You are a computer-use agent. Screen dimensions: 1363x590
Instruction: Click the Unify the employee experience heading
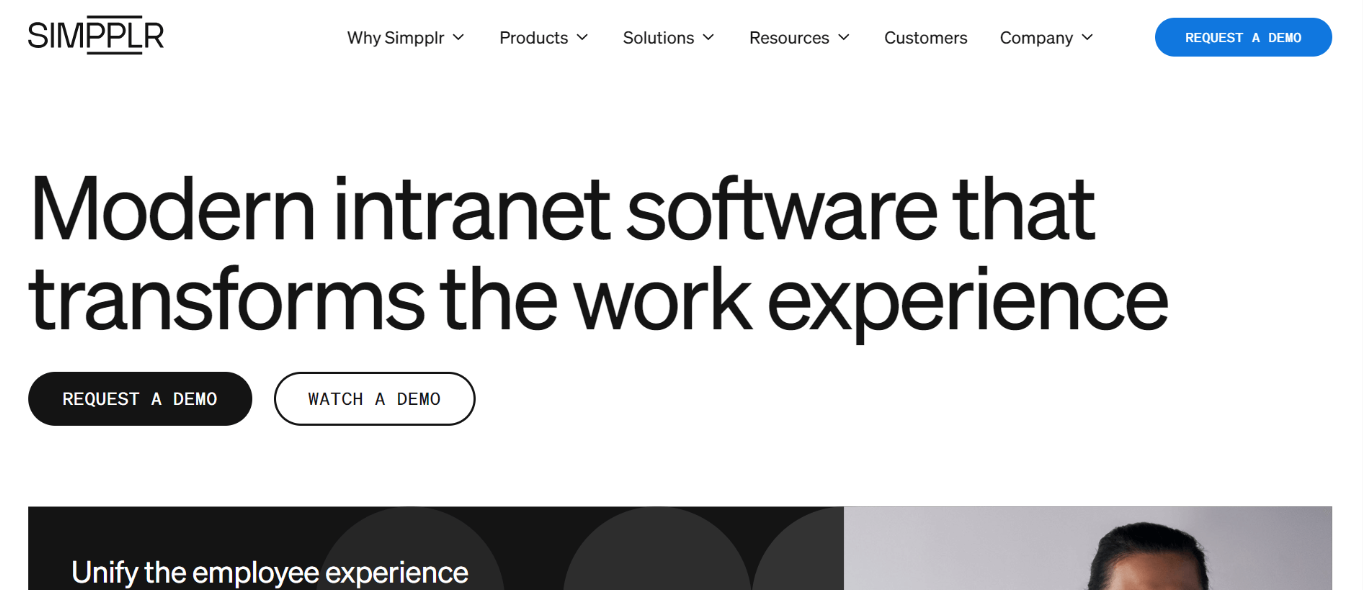click(270, 573)
